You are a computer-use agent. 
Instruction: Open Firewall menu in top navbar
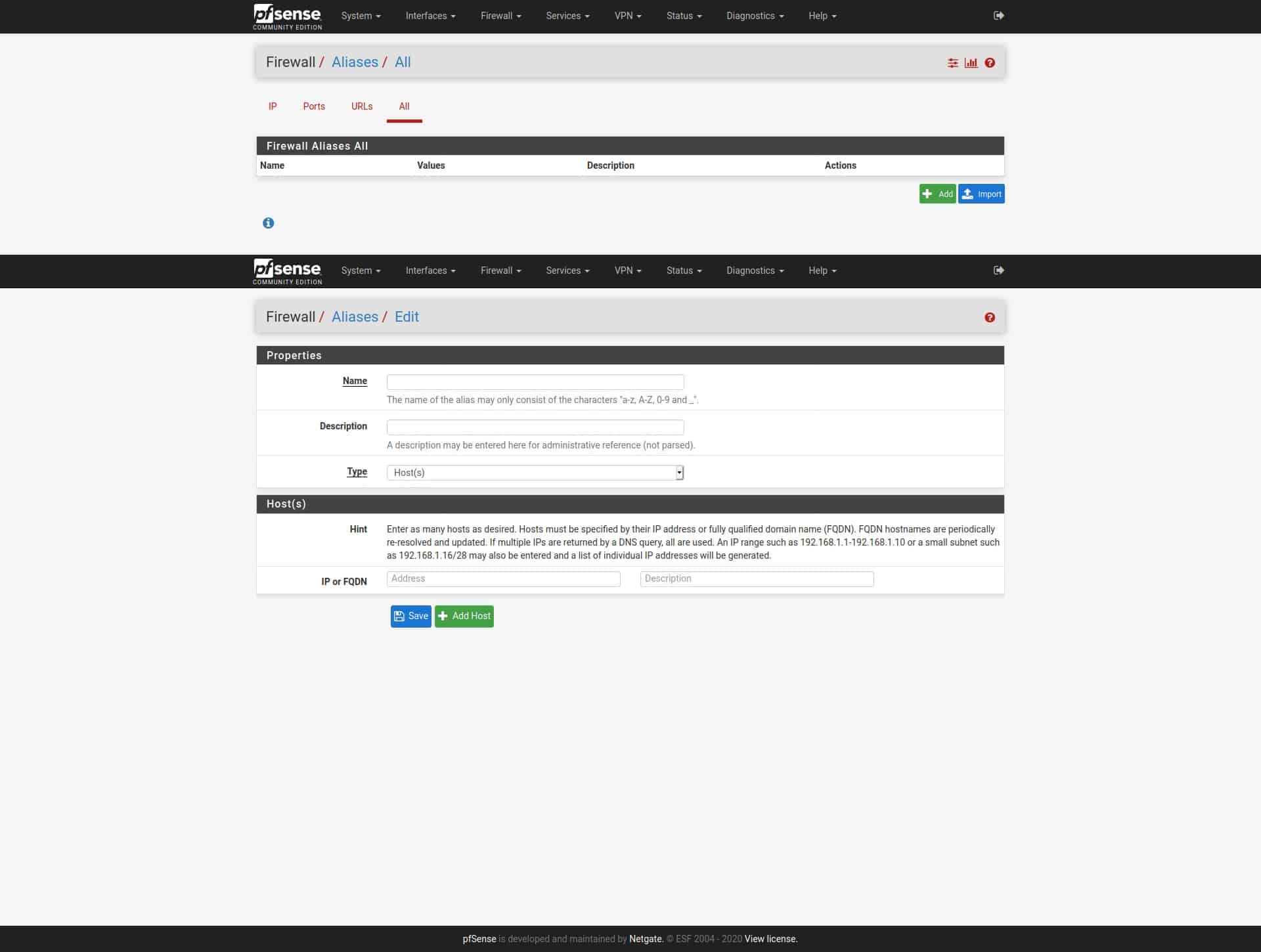[x=500, y=16]
